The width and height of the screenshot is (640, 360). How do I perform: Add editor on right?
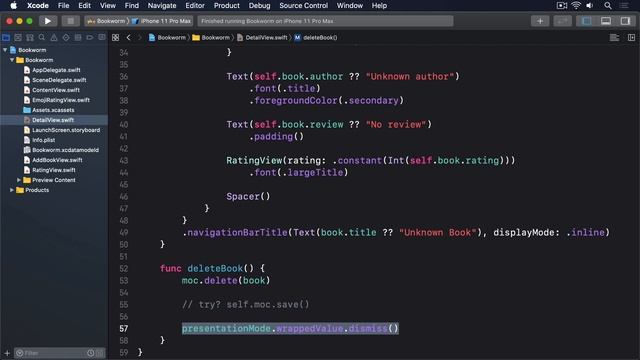tap(631, 38)
